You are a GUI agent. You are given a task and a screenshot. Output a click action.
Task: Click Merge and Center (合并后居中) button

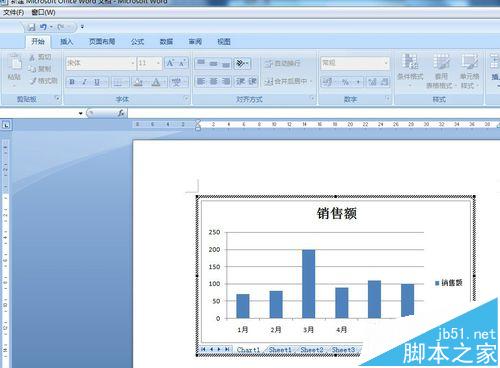point(287,81)
